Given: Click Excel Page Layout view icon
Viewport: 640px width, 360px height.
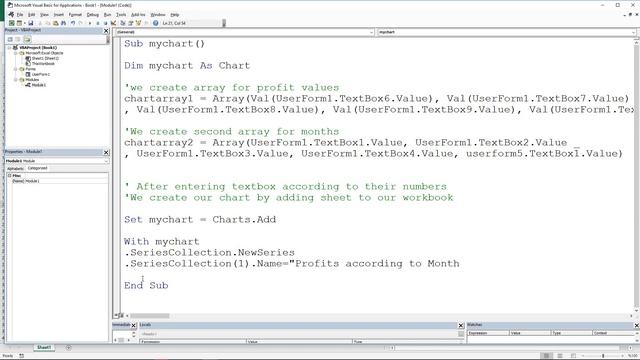Looking at the screenshot, I should click(560, 356).
